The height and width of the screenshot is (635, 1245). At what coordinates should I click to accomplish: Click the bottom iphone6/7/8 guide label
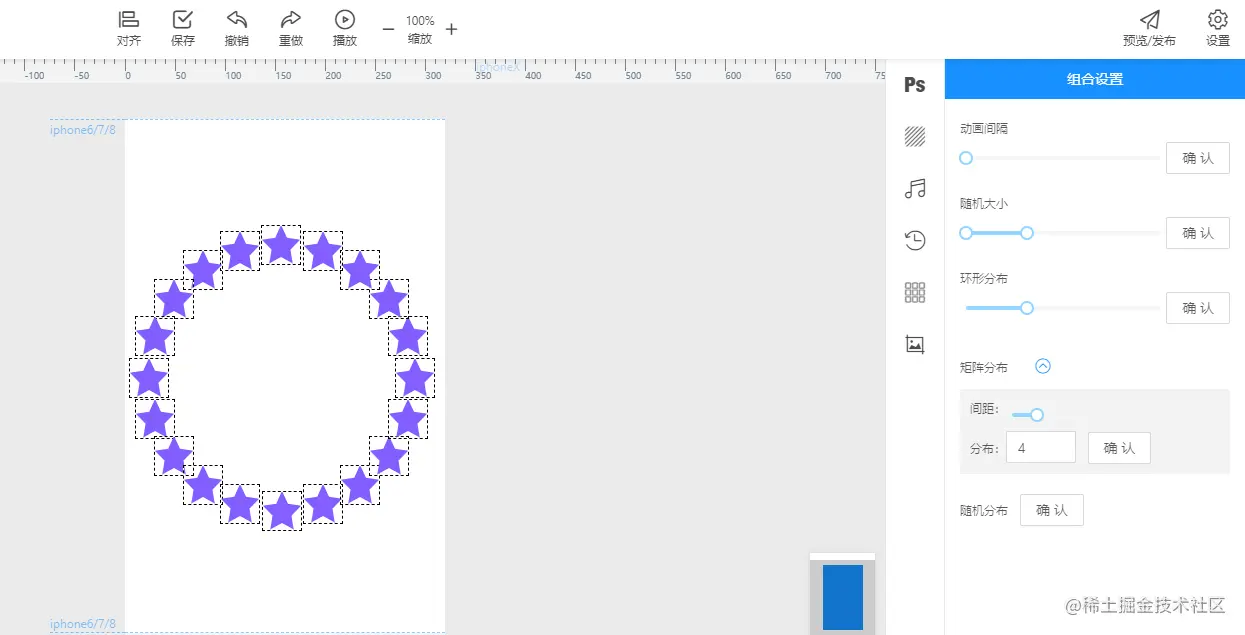point(83,624)
